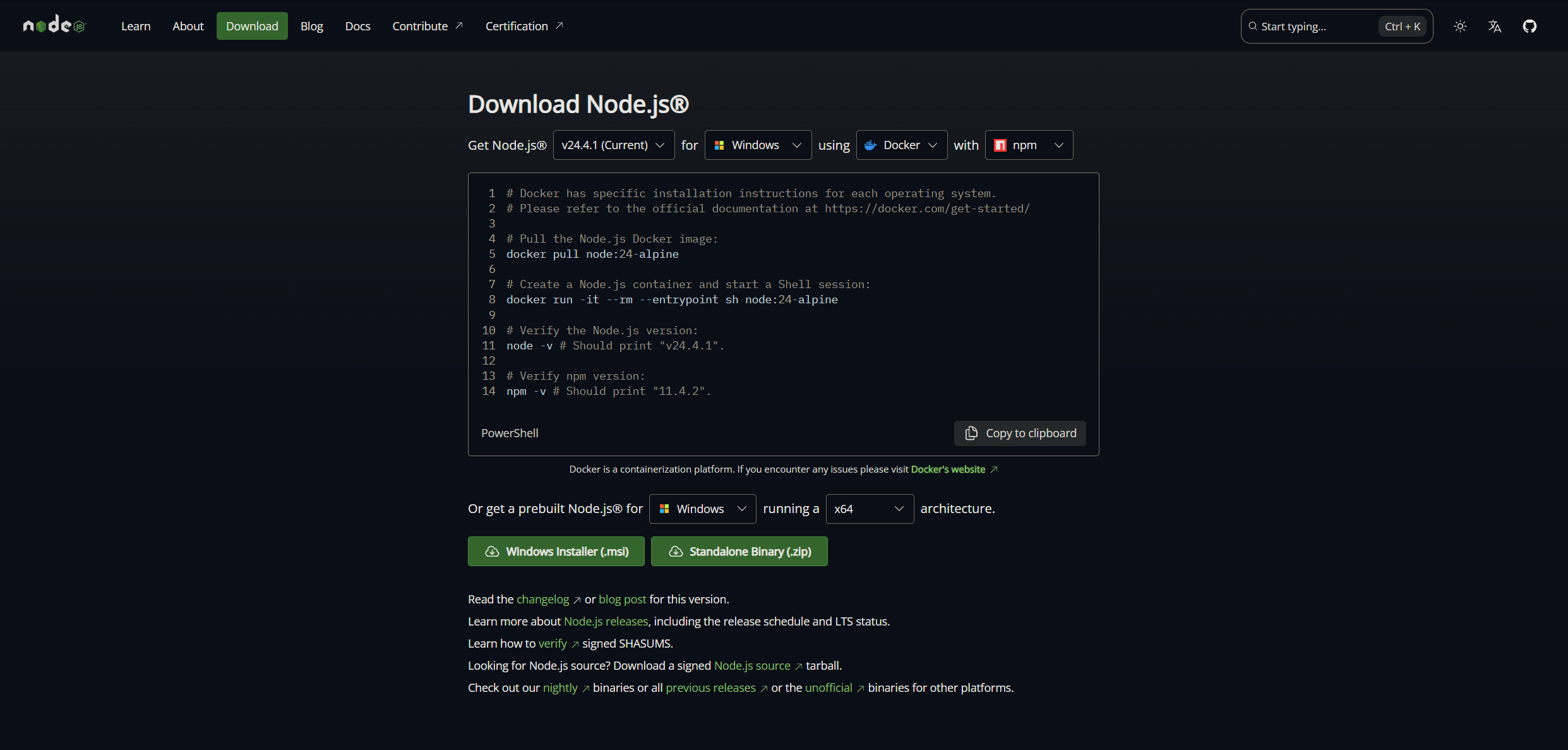The width and height of the screenshot is (1568, 750).
Task: Open the blog post link
Action: click(622, 599)
